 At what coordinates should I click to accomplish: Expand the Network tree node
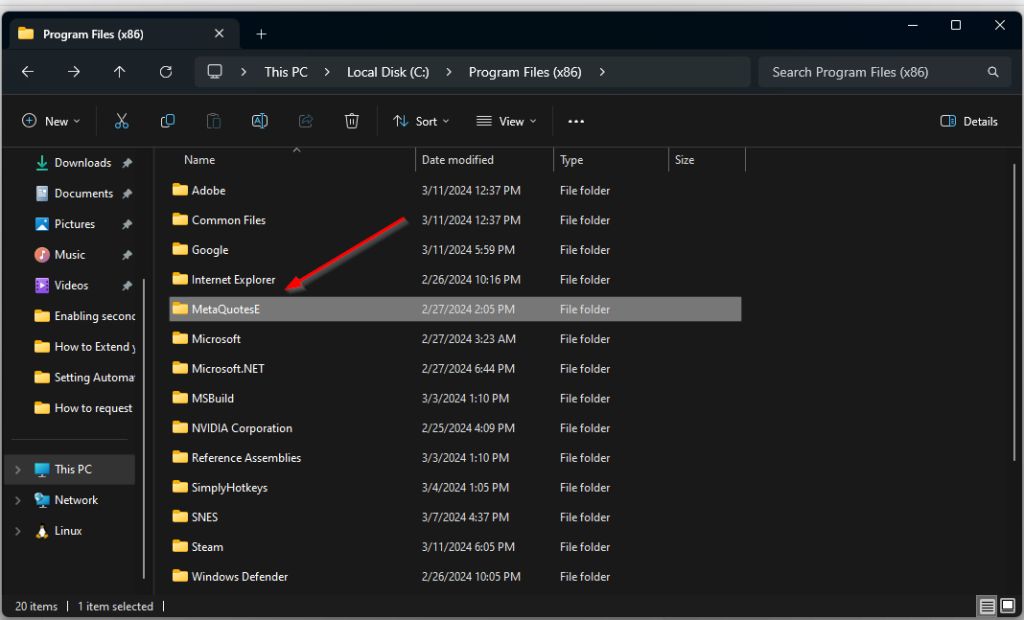pos(18,500)
